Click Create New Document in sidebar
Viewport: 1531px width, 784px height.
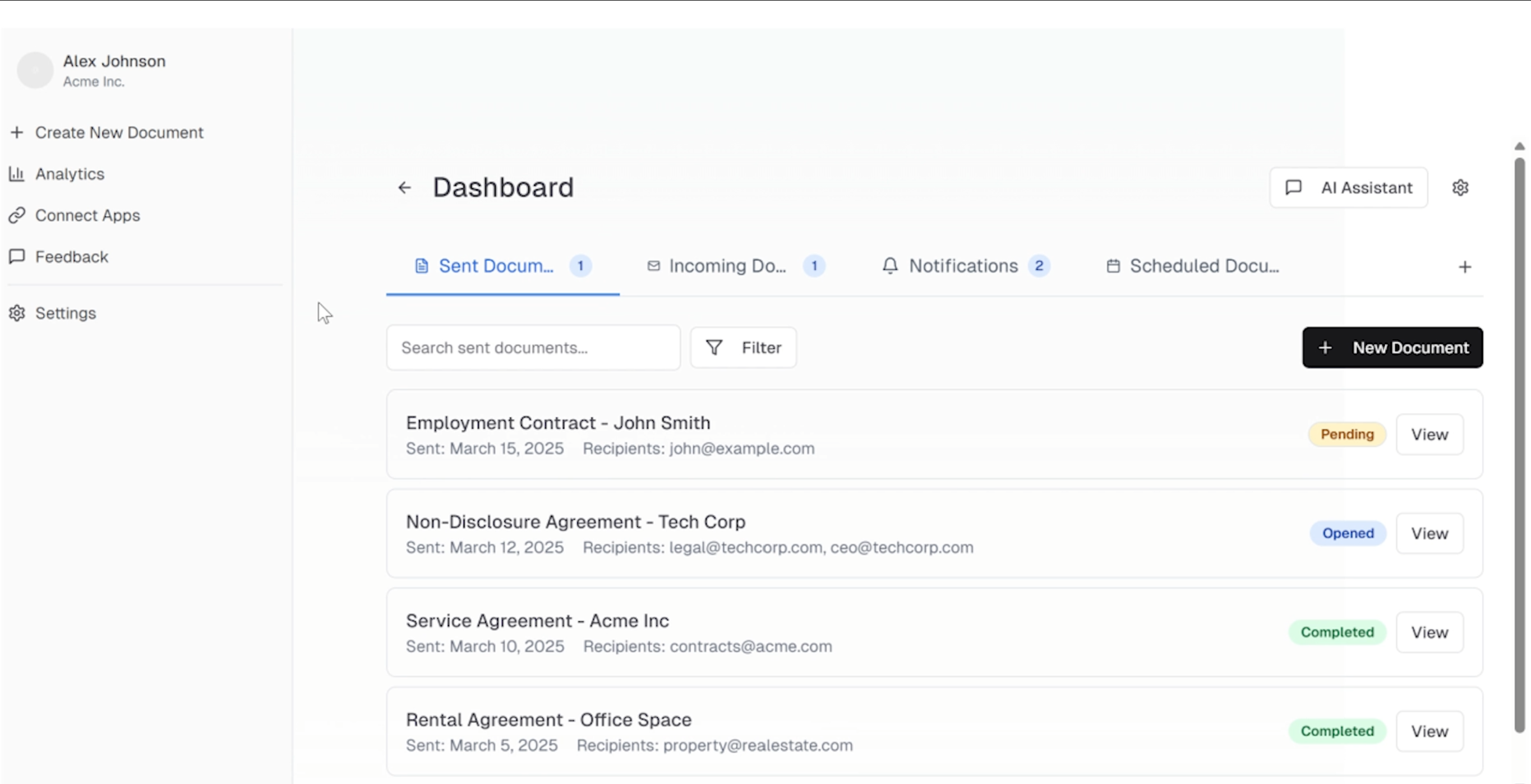[x=119, y=132]
